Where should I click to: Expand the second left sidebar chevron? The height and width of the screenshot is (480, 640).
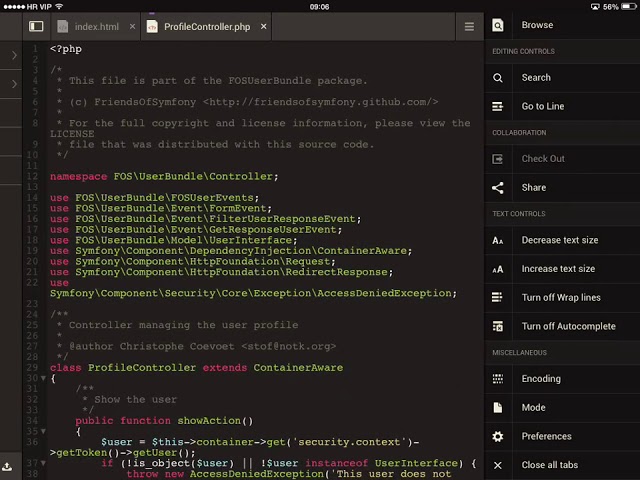coord(14,84)
